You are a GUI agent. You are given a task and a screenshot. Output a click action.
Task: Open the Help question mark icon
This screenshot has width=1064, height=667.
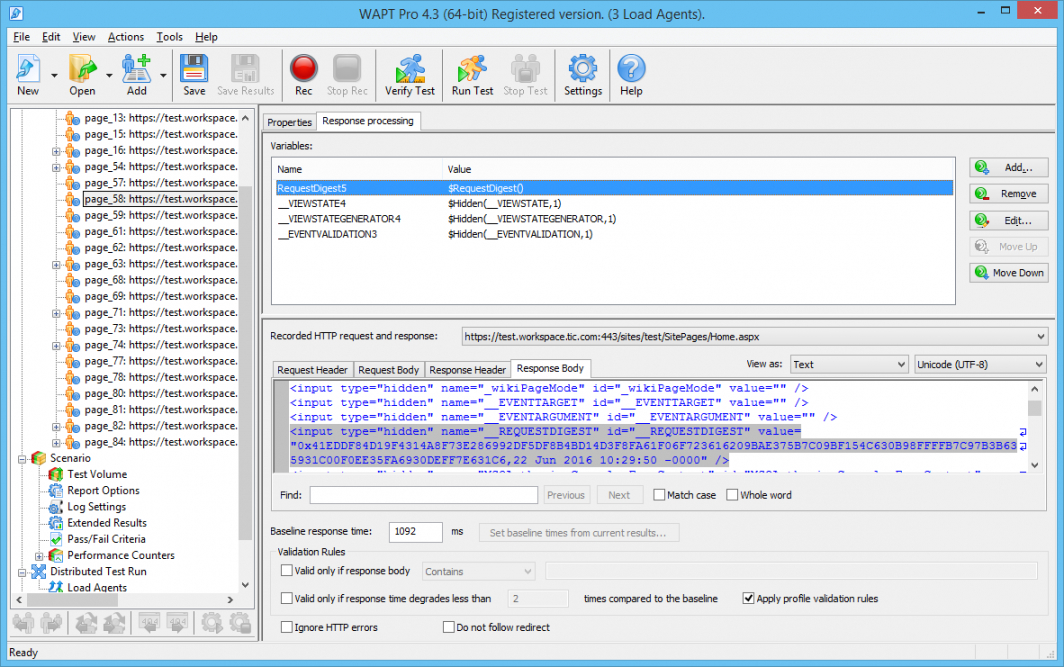point(631,69)
